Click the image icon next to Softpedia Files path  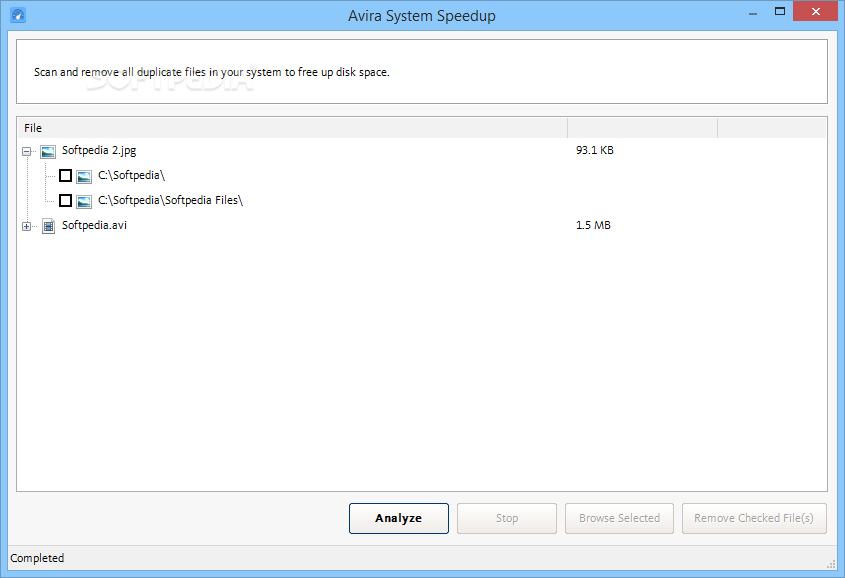tap(84, 201)
